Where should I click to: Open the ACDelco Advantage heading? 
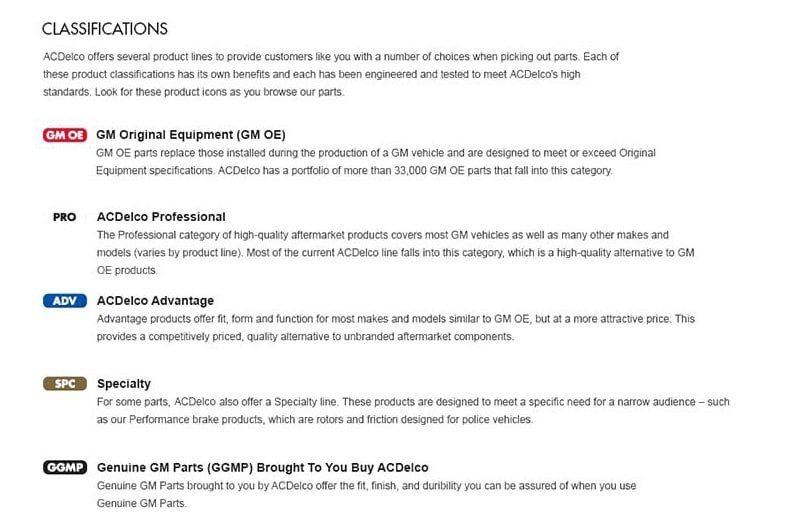pos(155,300)
